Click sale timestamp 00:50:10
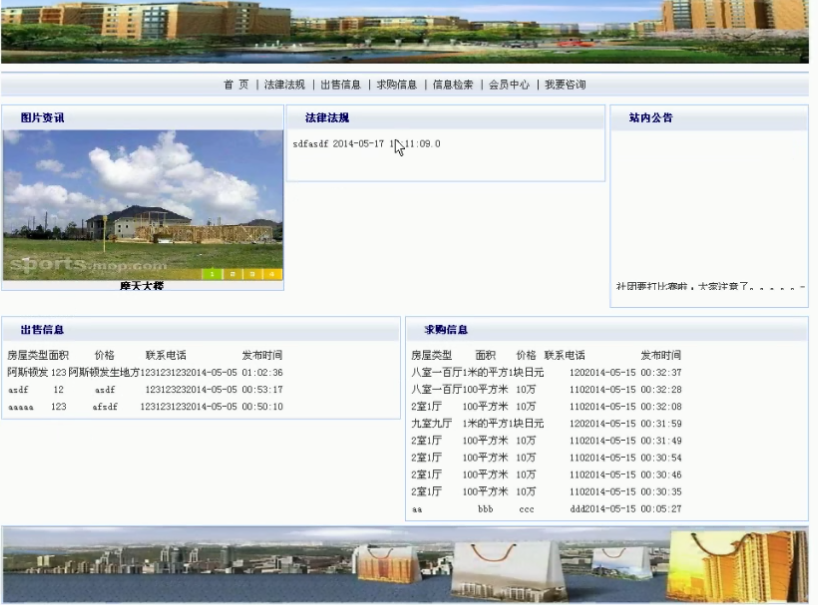Viewport: 818px width, 605px height. tap(262, 407)
